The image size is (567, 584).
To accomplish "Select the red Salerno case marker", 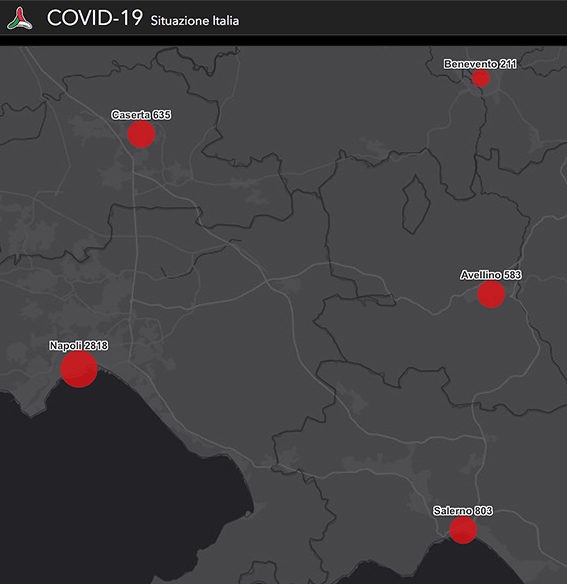I will (463, 530).
